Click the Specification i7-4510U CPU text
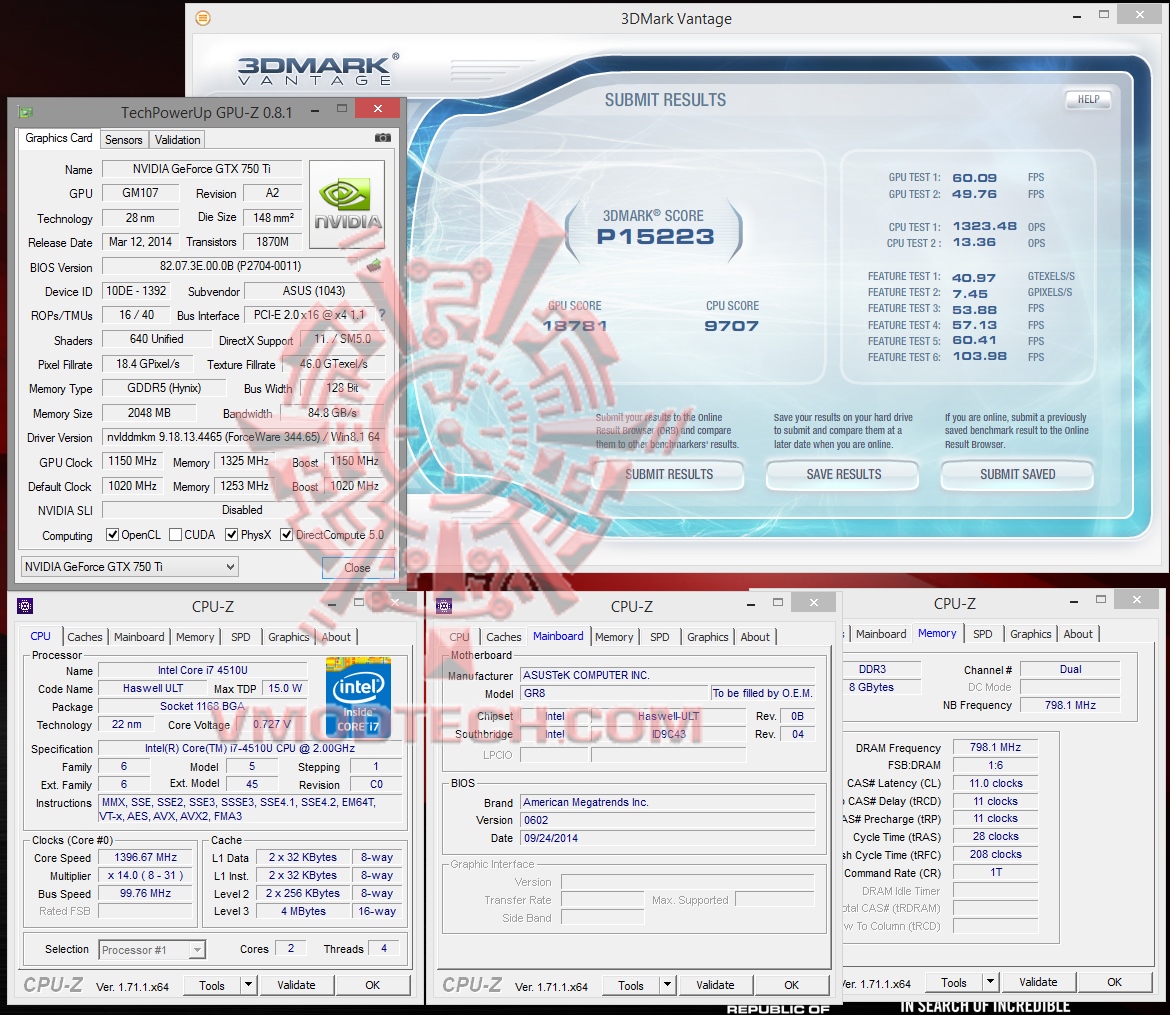This screenshot has width=1170, height=1015. (x=250, y=748)
